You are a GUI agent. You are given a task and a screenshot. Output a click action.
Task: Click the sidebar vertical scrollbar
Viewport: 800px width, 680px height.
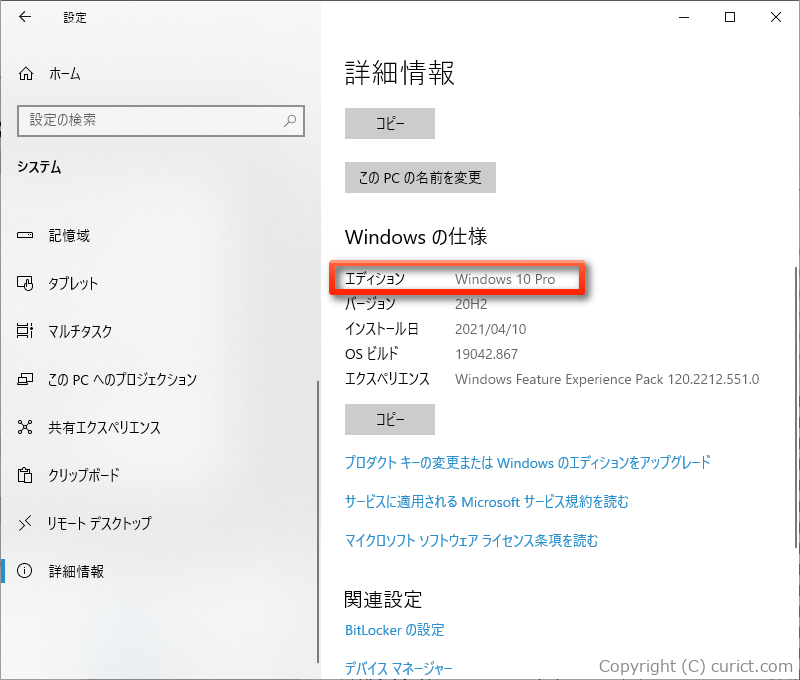(318, 520)
